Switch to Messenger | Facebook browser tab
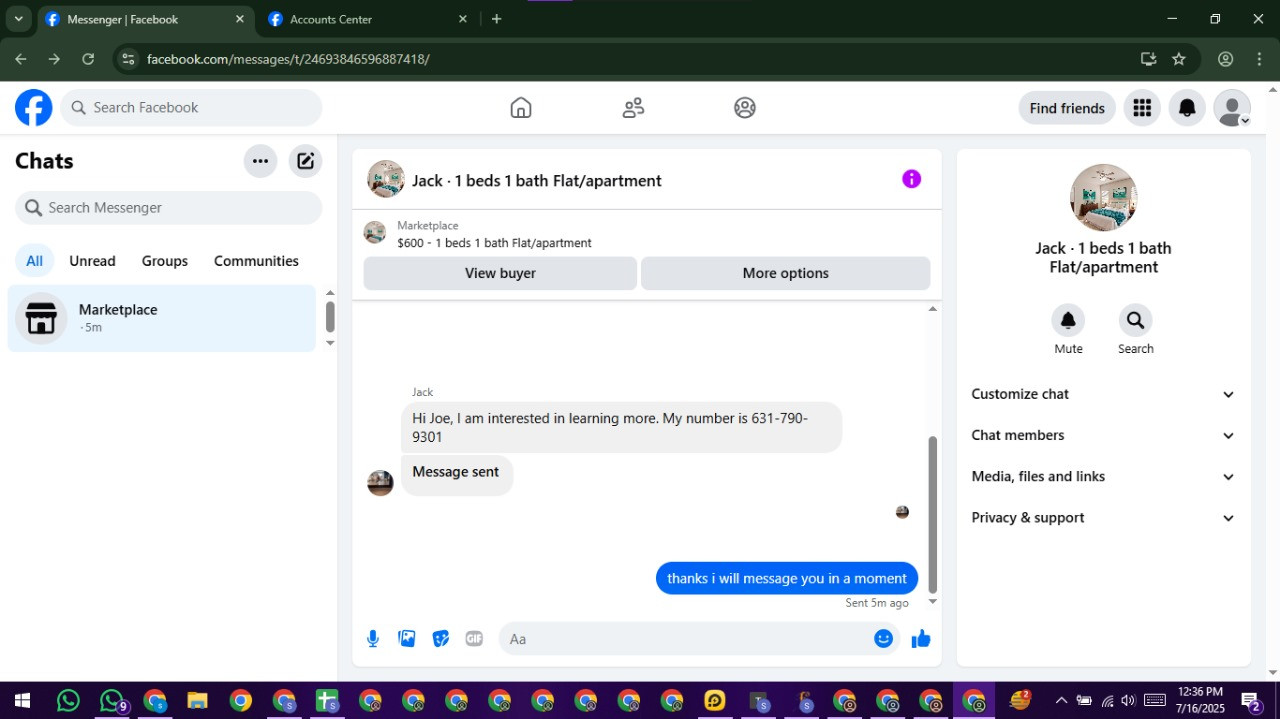The width and height of the screenshot is (1280, 719). [x=145, y=19]
